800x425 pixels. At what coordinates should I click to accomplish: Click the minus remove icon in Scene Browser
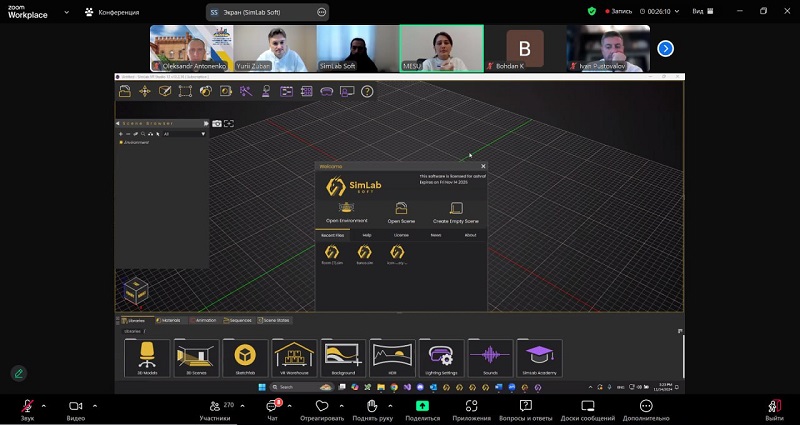click(128, 134)
